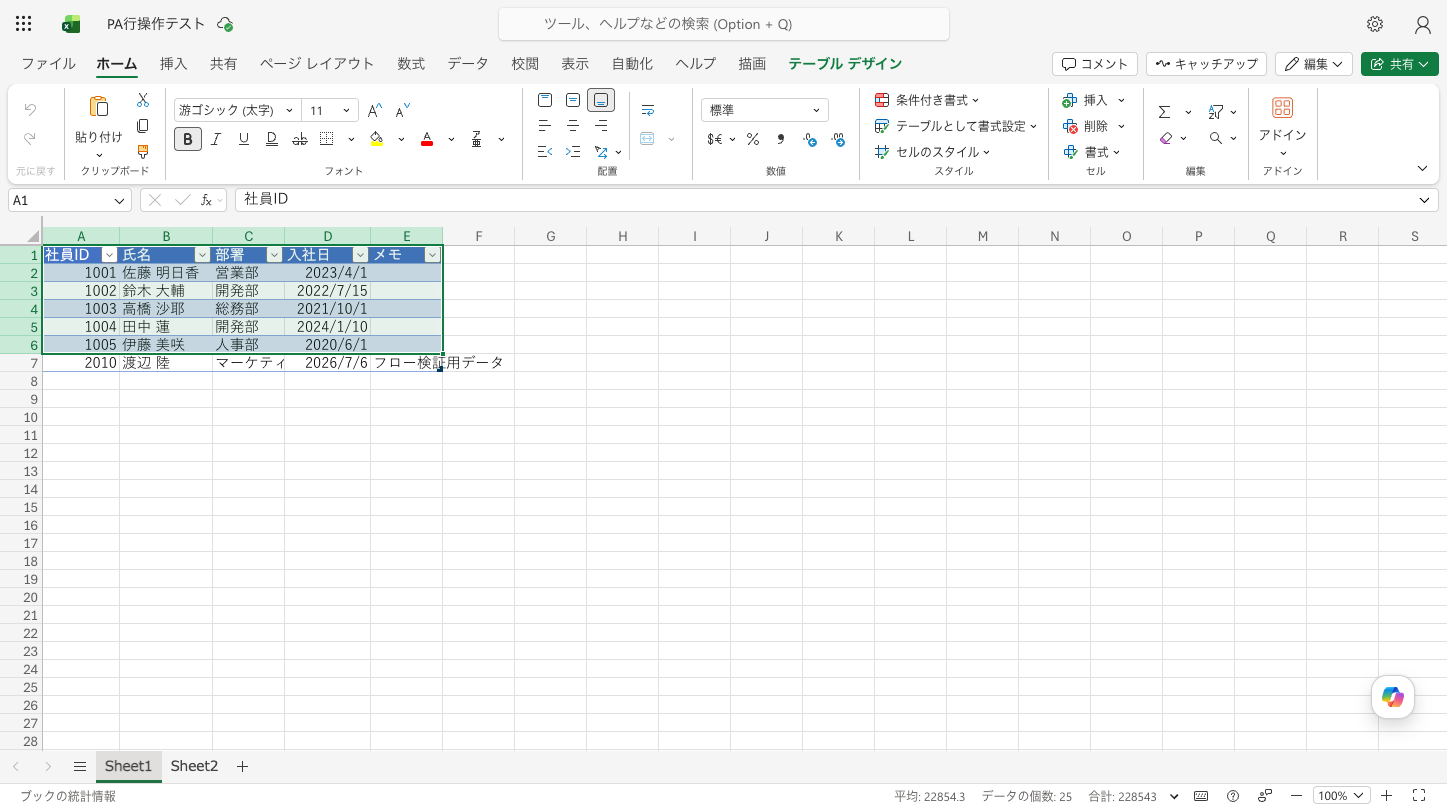Toggle bottom alignment button
The height and width of the screenshot is (806, 1447).
(x=601, y=100)
